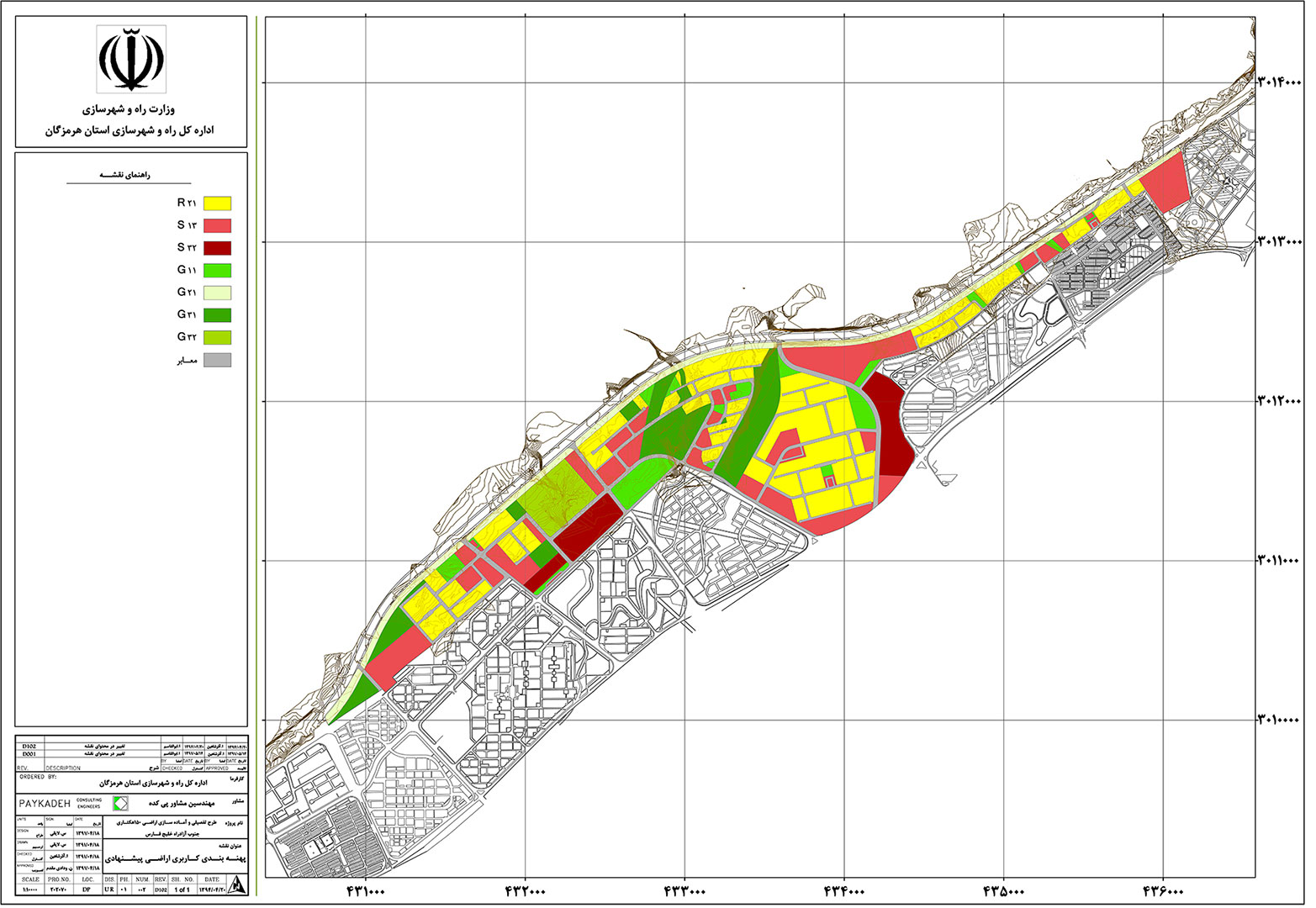The width and height of the screenshot is (1316, 908).
Task: Choose the dark green G31 legend swatch
Action: [x=218, y=315]
